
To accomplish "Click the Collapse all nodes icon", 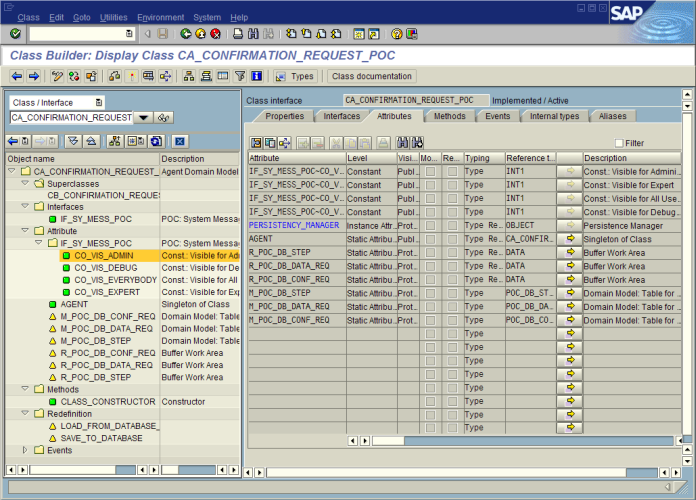I will click(91, 141).
